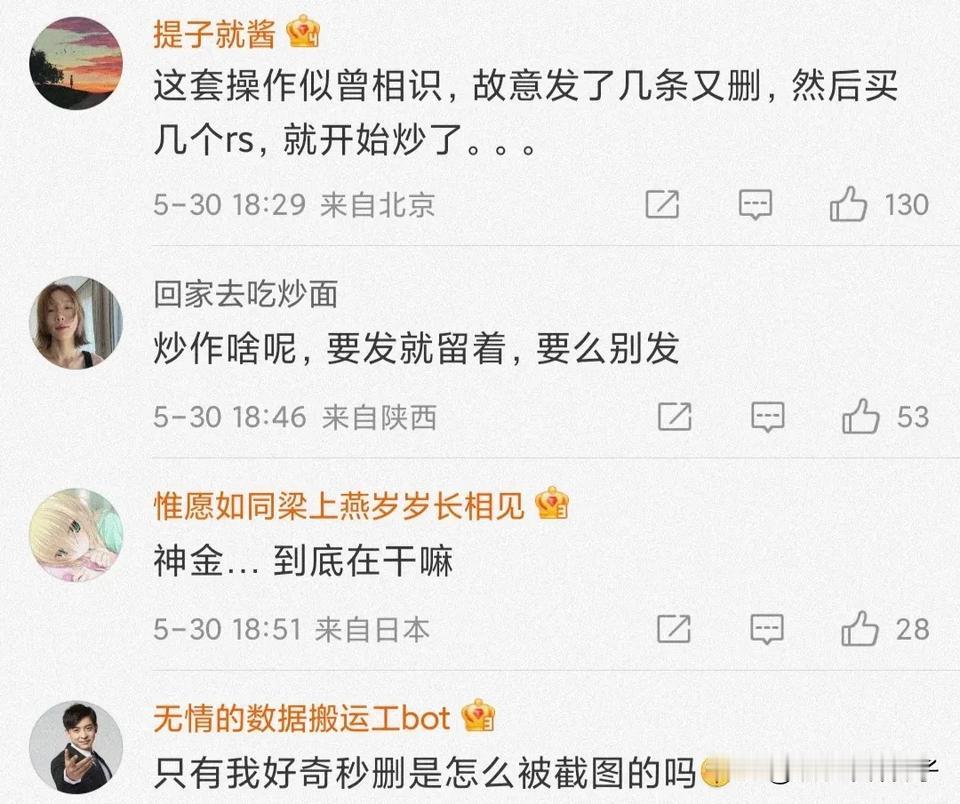Open profile of username 回家去吃炒面
The width and height of the screenshot is (960, 804).
(246, 295)
